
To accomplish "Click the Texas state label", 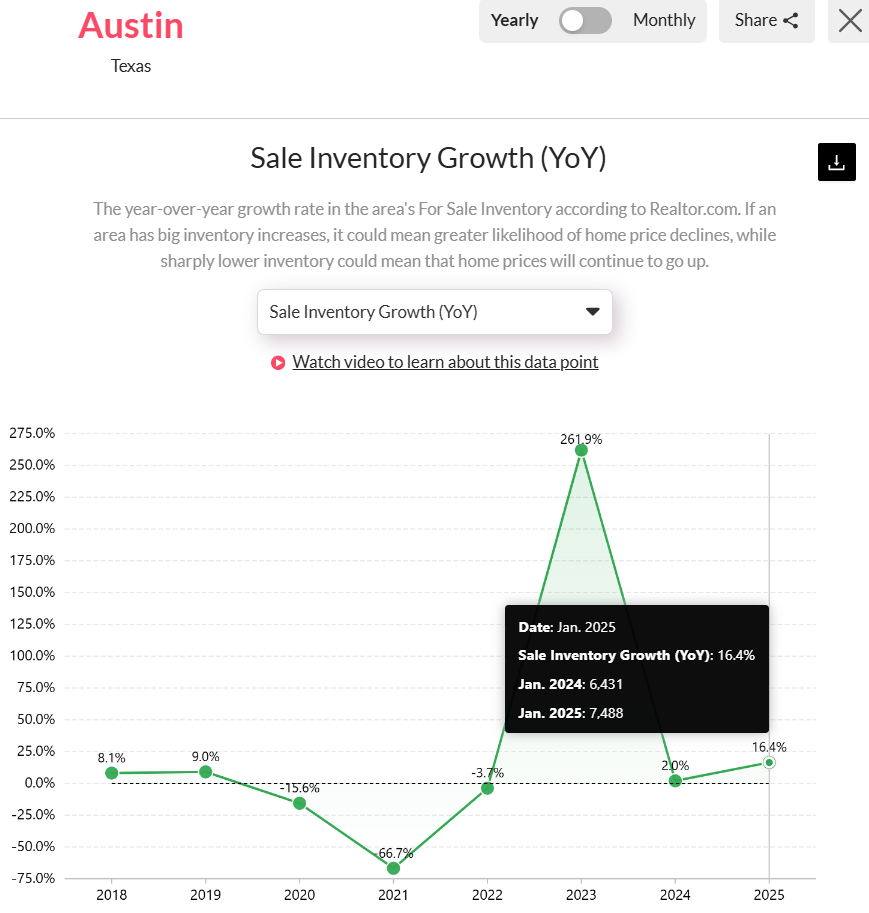I will tap(131, 66).
